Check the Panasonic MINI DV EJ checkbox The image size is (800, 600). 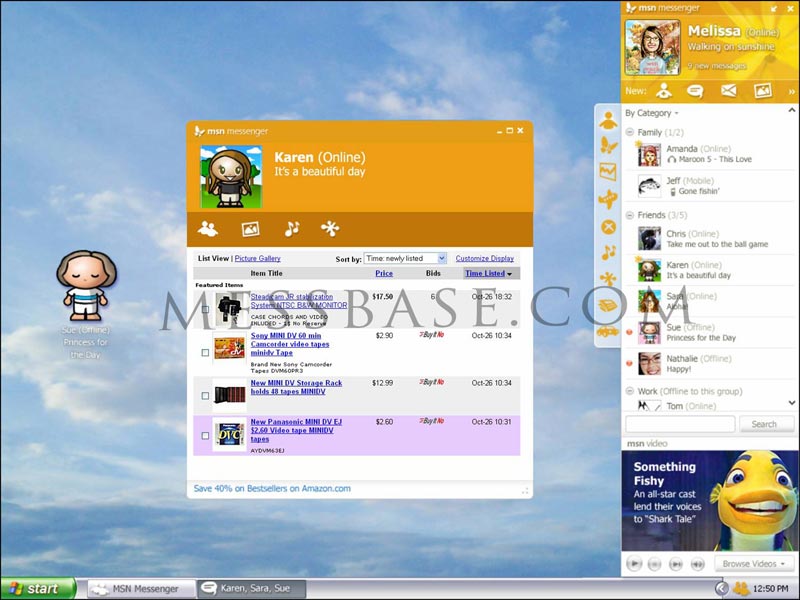(x=205, y=436)
